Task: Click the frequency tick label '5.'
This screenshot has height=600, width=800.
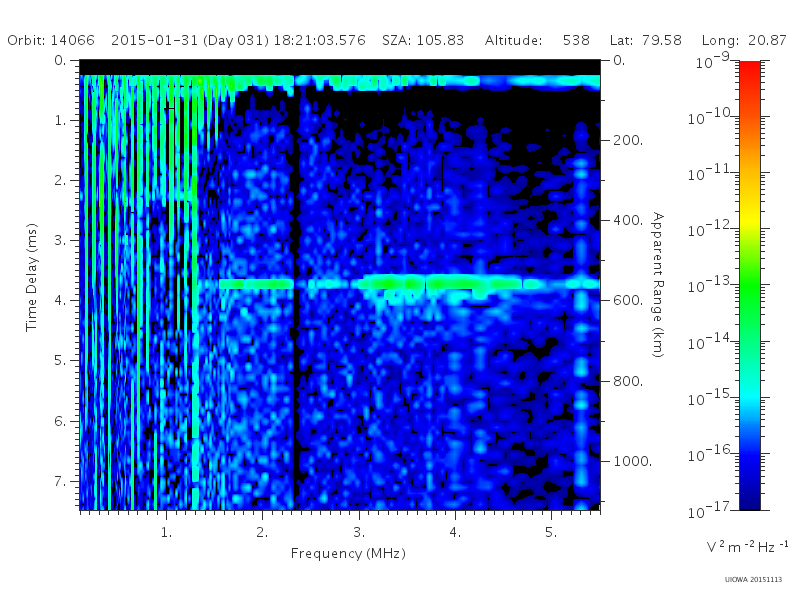Action: (x=551, y=532)
